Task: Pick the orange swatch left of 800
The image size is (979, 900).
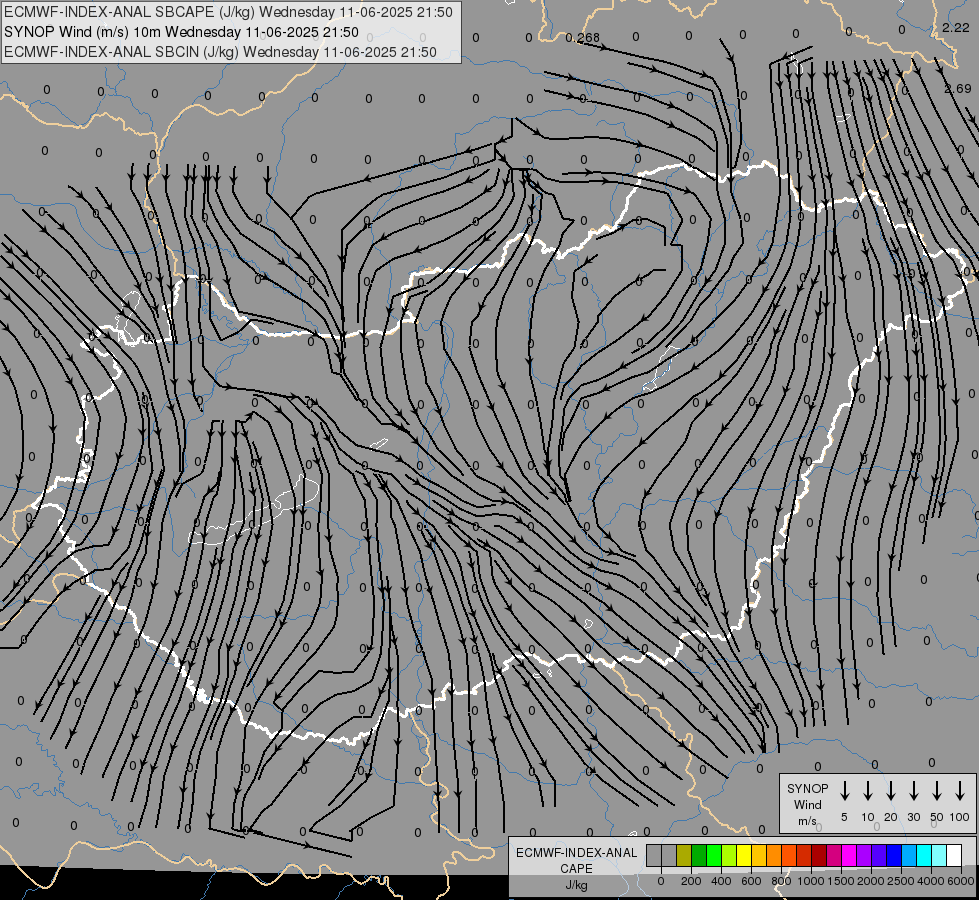Action: click(x=774, y=855)
